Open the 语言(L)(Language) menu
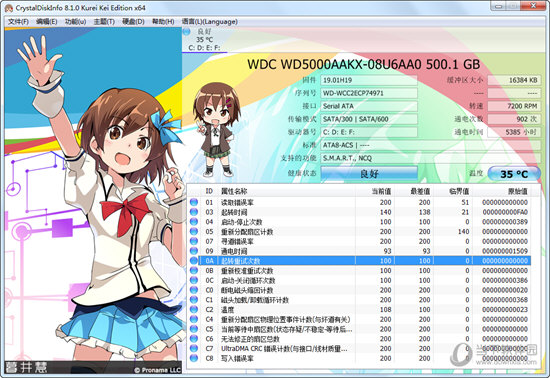This screenshot has width=550, height=378. (x=210, y=22)
